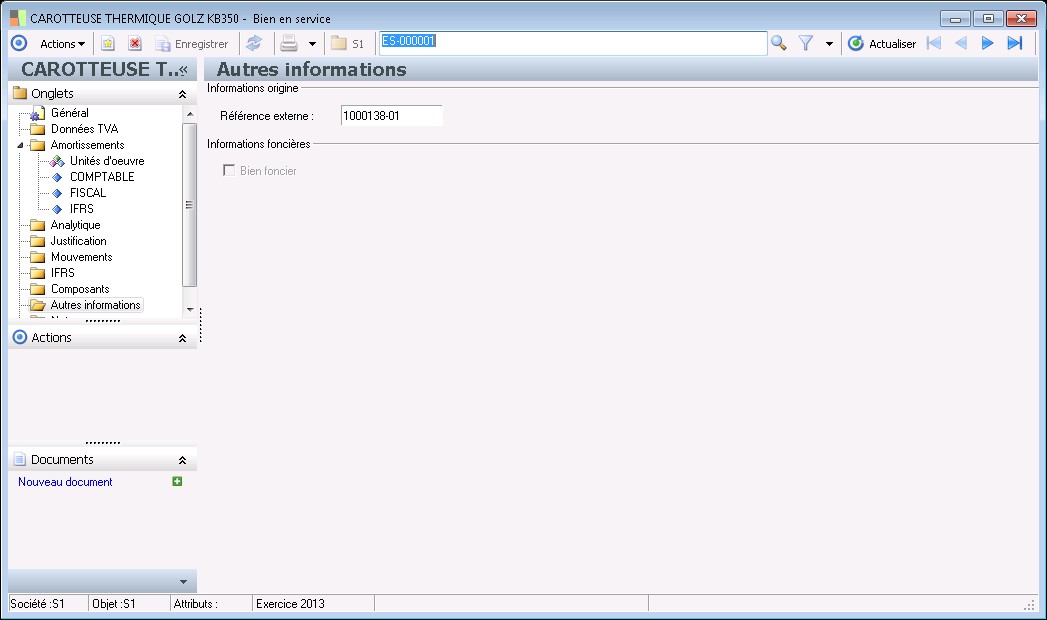This screenshot has height=620, width=1047.
Task: Close the CAROTTEUSE THERMIQUE window
Action: (x=1021, y=19)
